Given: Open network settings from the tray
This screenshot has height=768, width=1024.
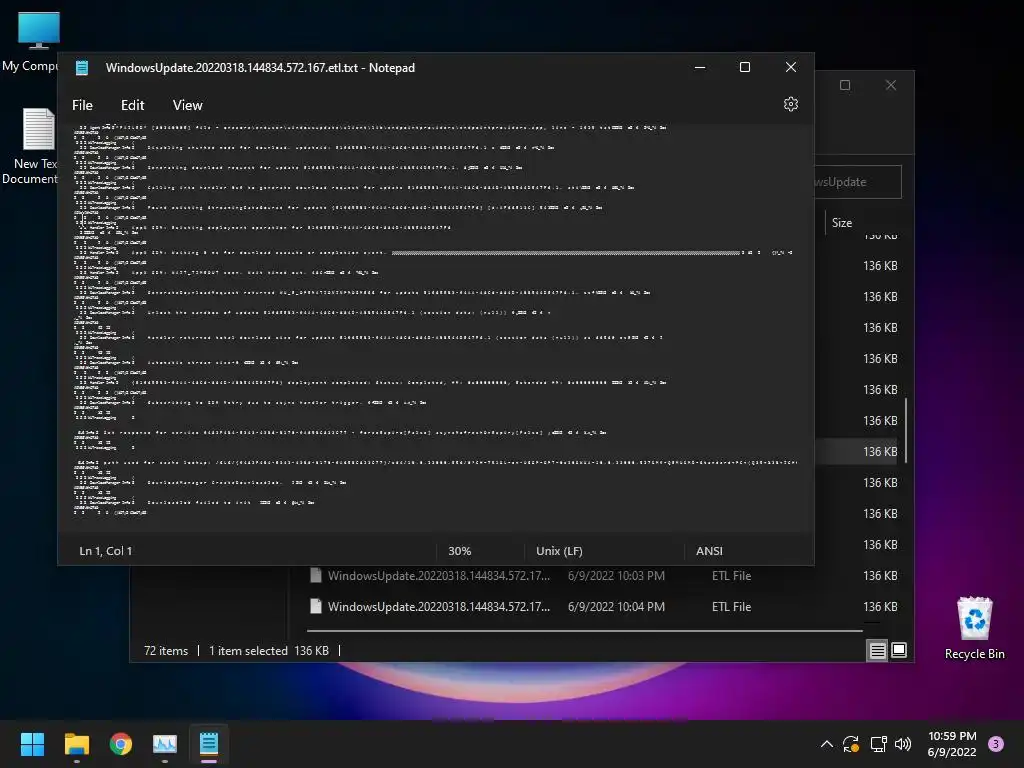Looking at the screenshot, I should (x=878, y=744).
